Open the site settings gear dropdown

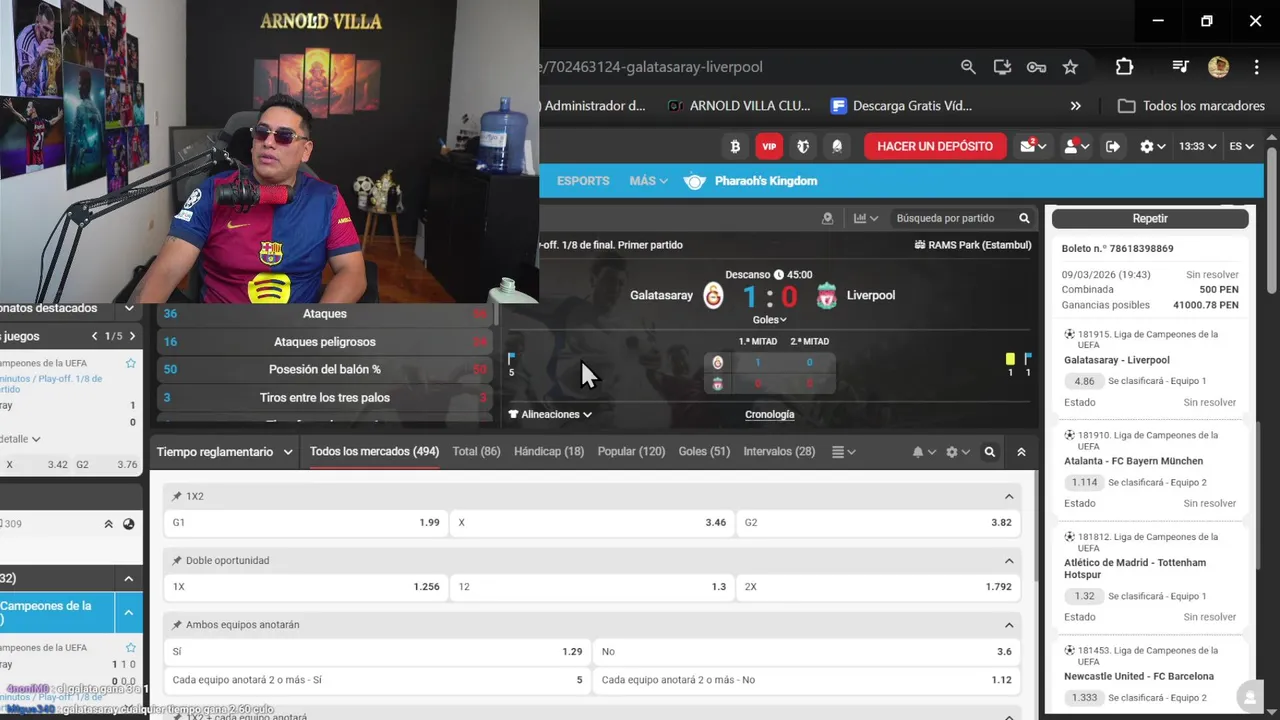1153,146
